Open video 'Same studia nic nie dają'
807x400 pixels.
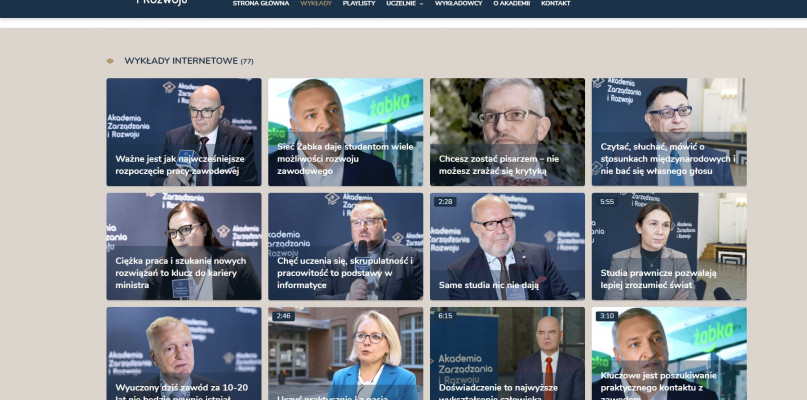click(507, 247)
